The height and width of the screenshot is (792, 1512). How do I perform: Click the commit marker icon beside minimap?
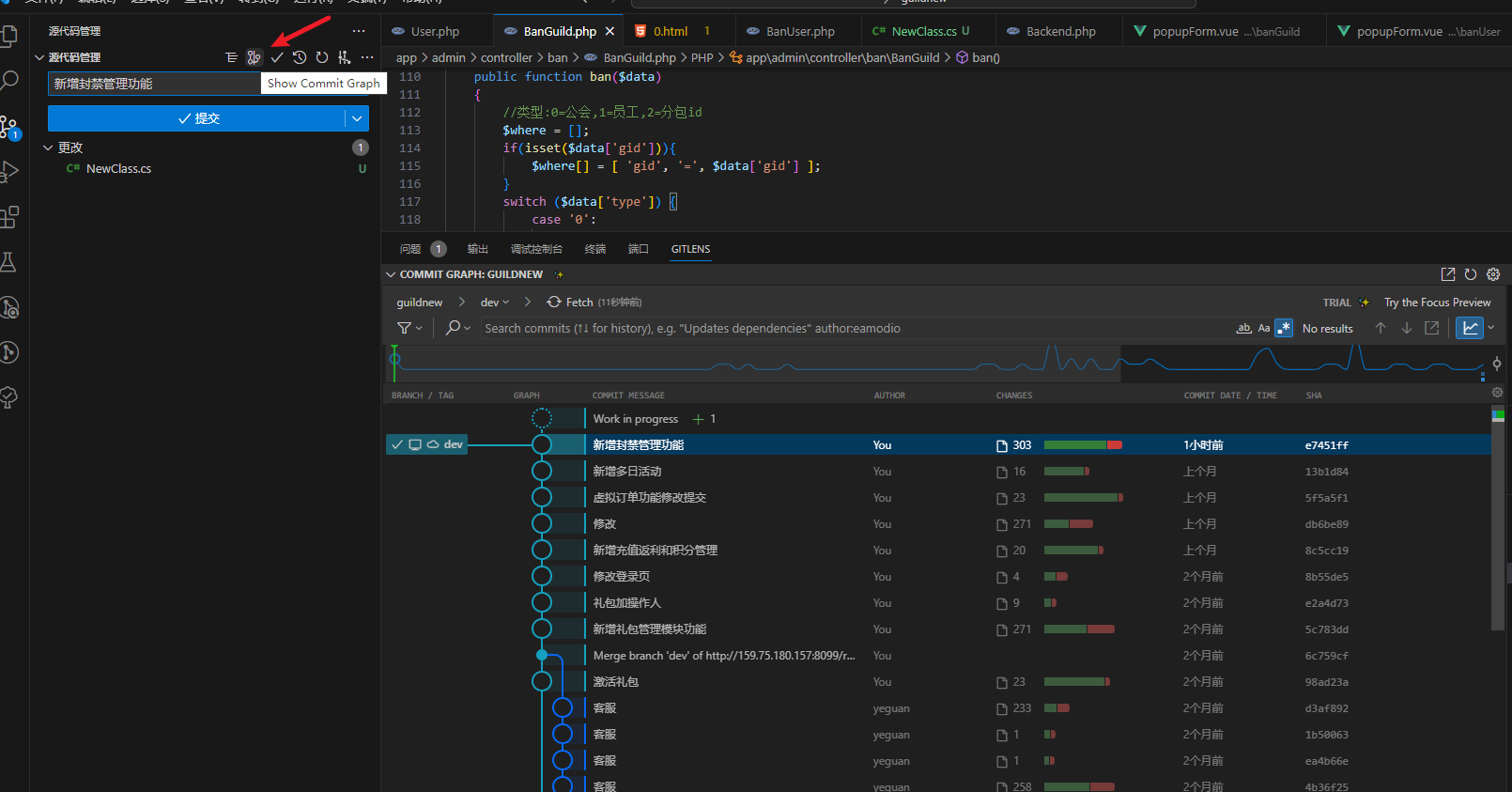click(1497, 363)
